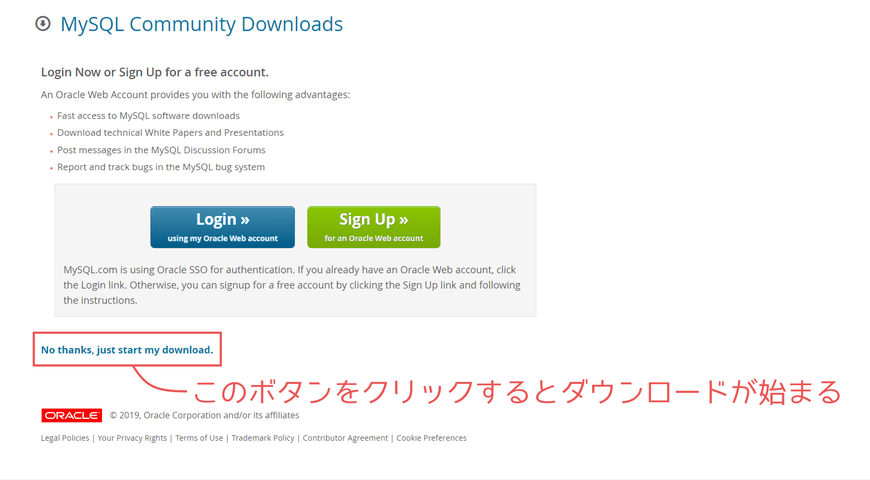
Task: Click the download circle icon beside the title
Action: (x=43, y=24)
